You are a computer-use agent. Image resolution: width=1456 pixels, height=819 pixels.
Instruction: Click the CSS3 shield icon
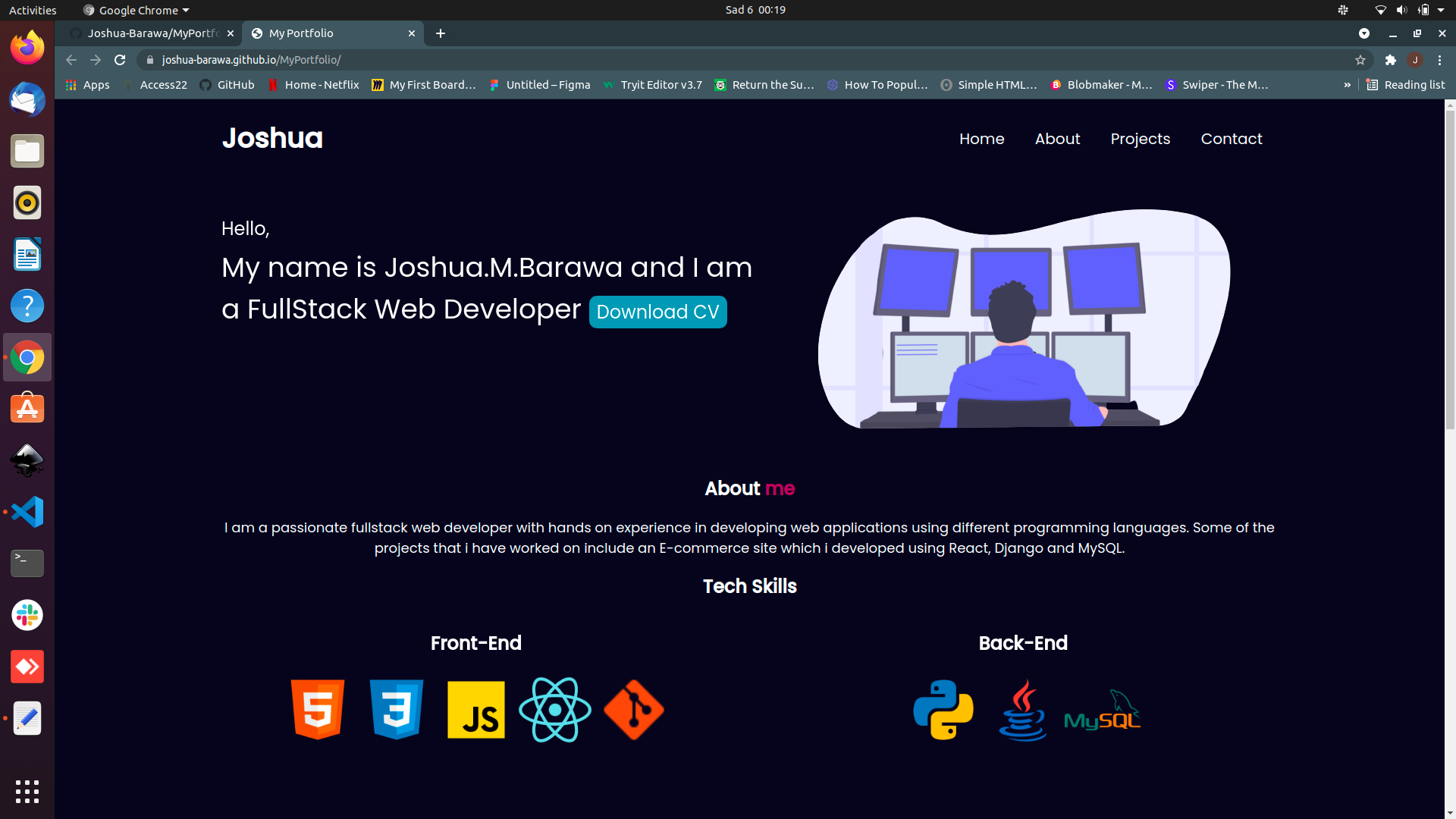click(x=397, y=710)
